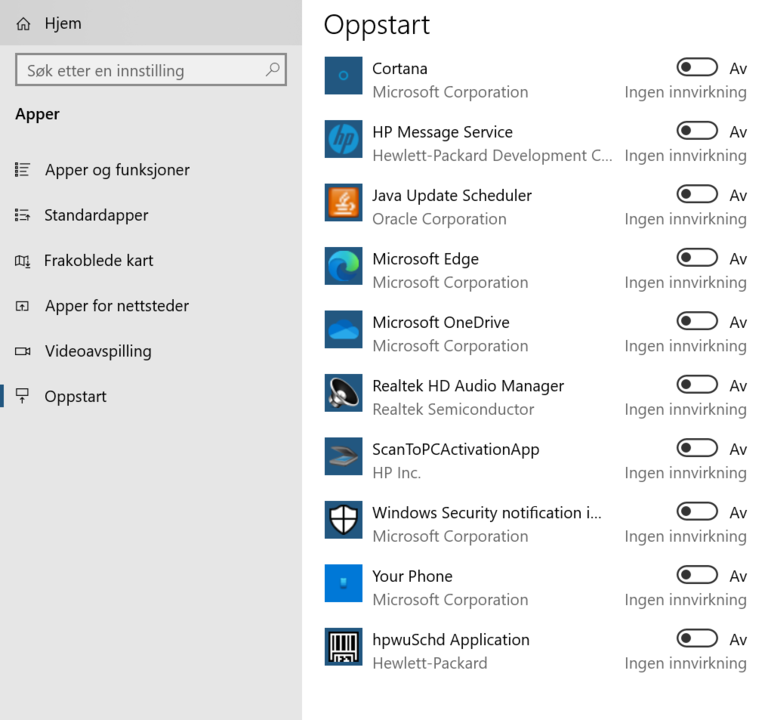Click the Microsoft OneDrive cloud icon
Image resolution: width=768 pixels, height=720 pixels.
343,329
